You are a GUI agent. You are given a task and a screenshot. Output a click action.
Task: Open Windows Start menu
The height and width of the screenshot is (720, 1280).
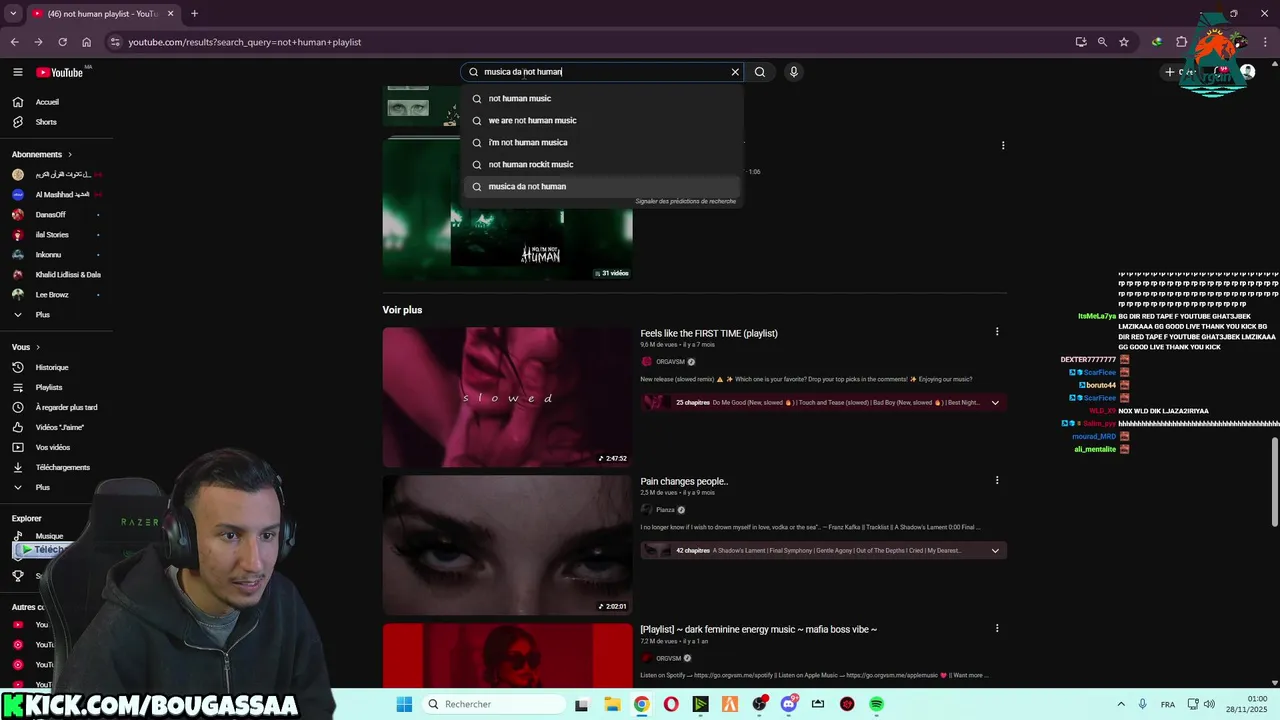coord(404,704)
